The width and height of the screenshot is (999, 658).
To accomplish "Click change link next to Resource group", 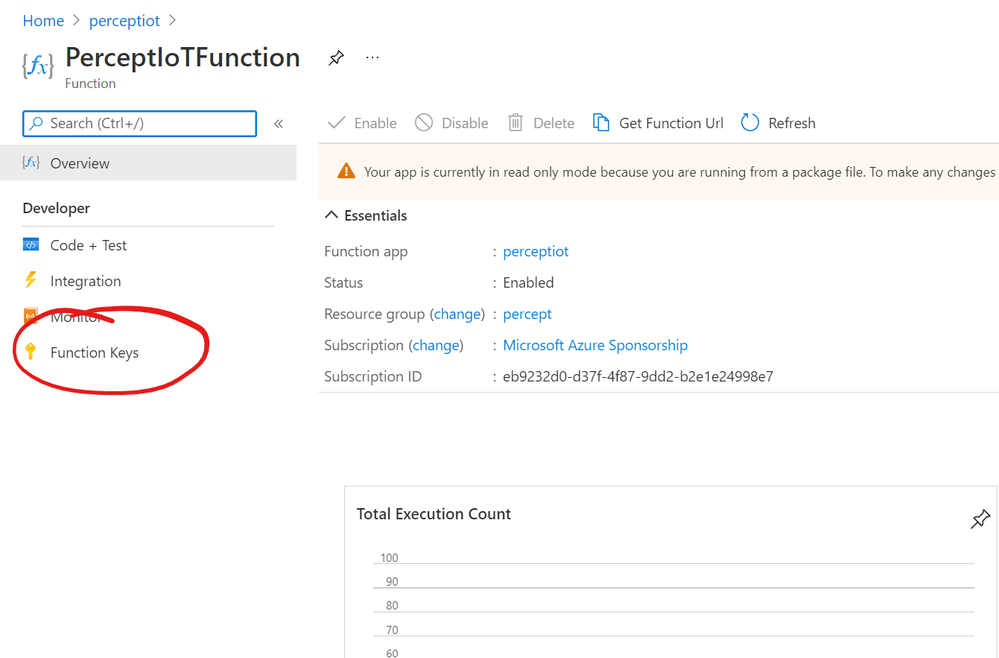I will [457, 314].
